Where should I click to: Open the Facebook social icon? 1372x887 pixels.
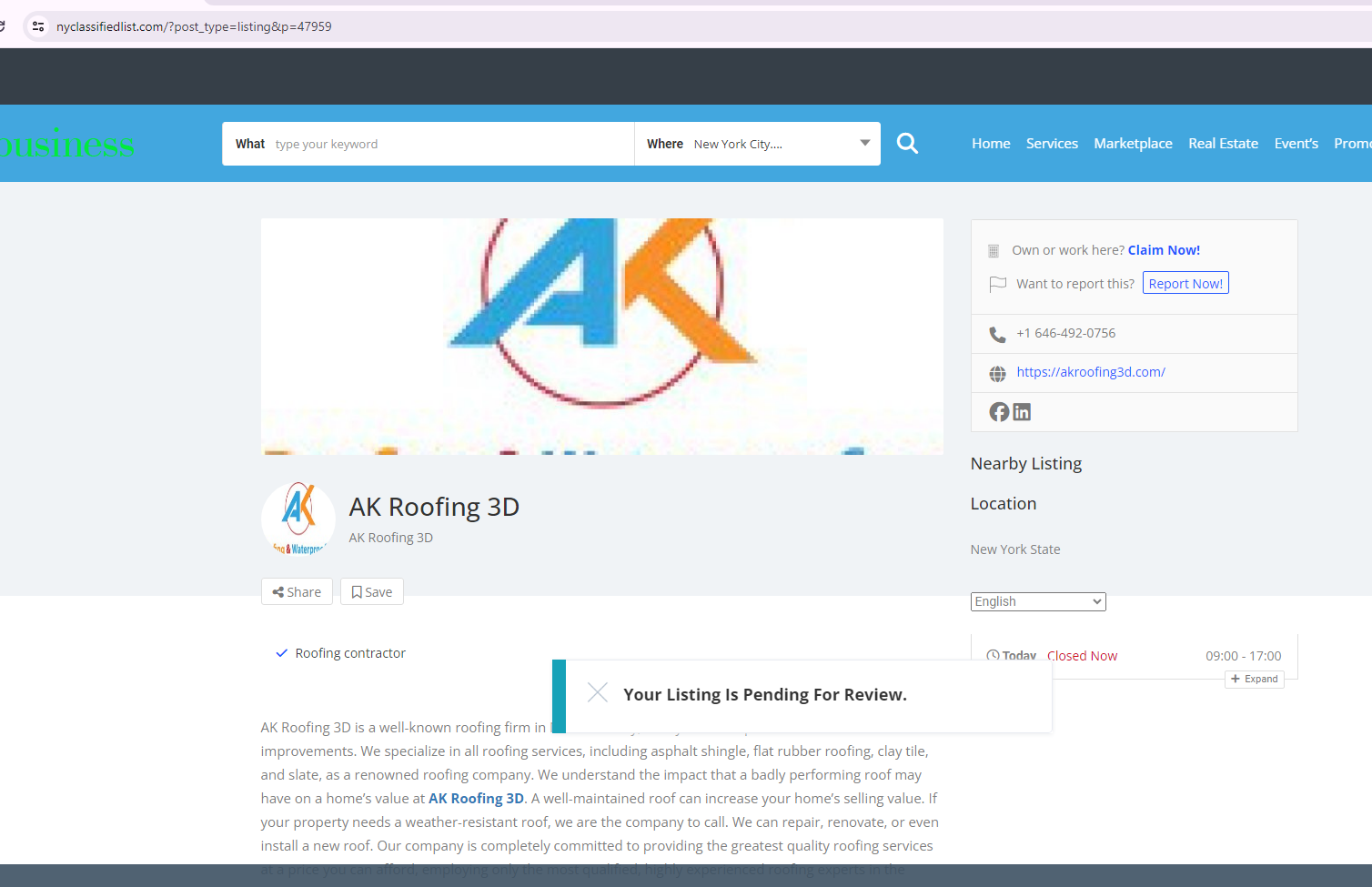coord(999,412)
